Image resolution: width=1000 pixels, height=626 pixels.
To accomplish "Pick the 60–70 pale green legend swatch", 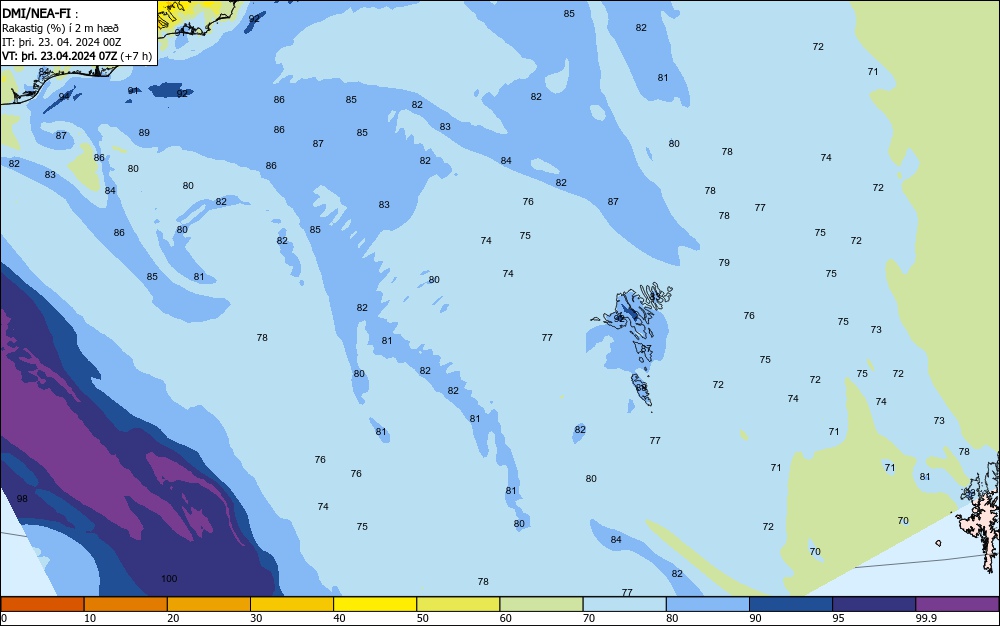I will pos(541,604).
